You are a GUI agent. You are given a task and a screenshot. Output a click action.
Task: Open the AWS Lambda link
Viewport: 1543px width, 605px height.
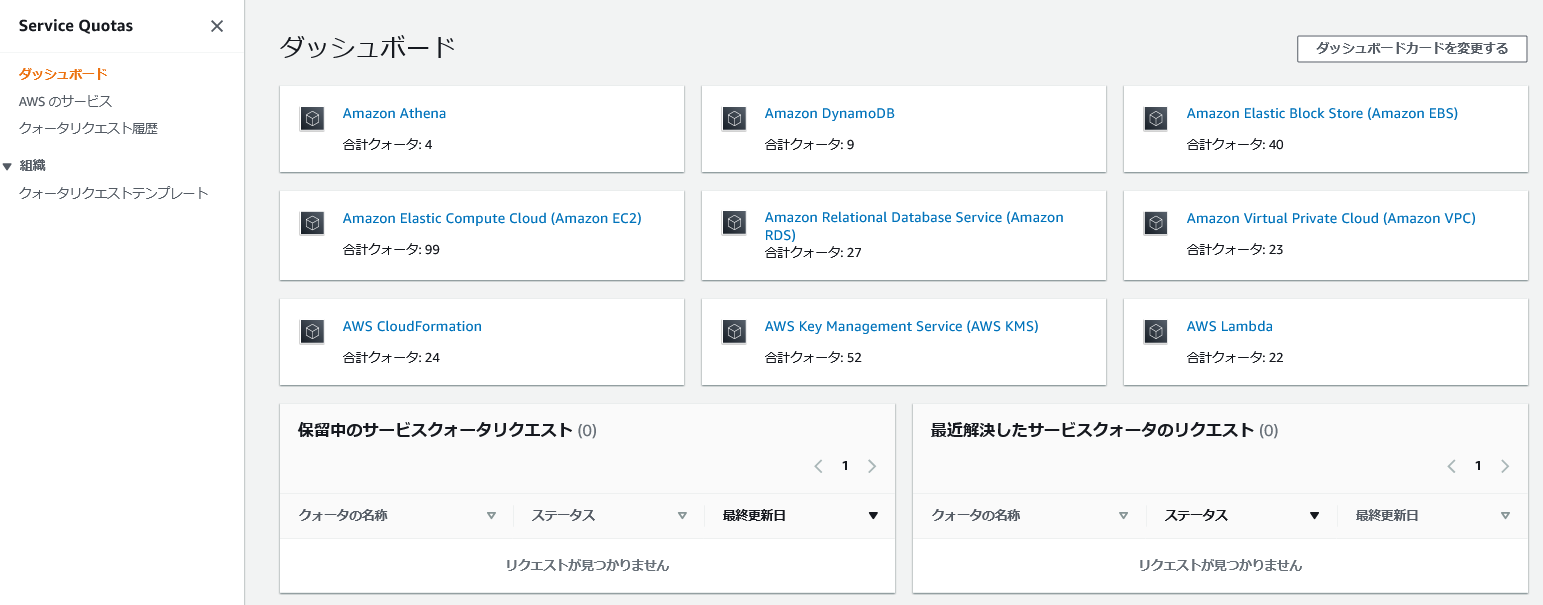(1230, 326)
